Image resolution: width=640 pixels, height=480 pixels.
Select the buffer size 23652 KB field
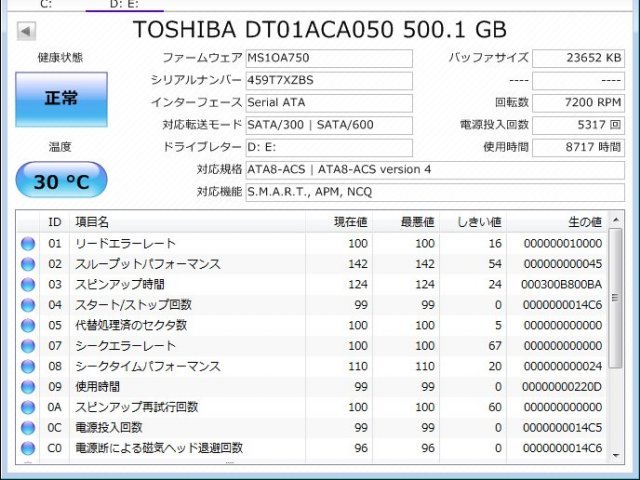(x=578, y=58)
